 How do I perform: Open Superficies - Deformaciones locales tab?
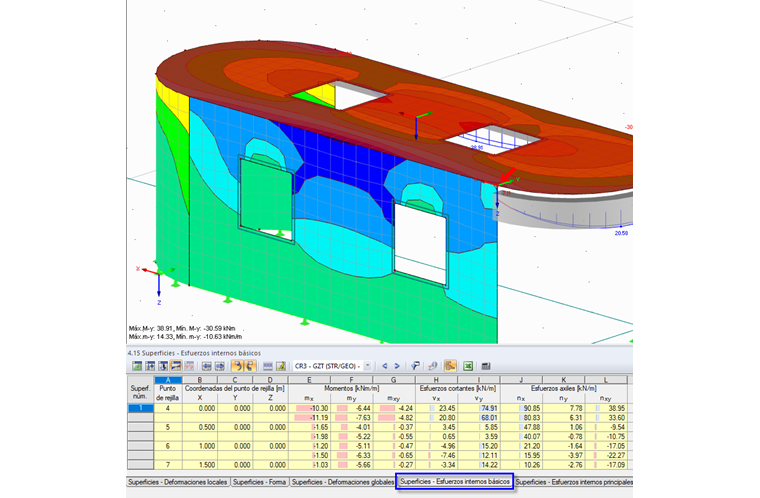(x=177, y=482)
